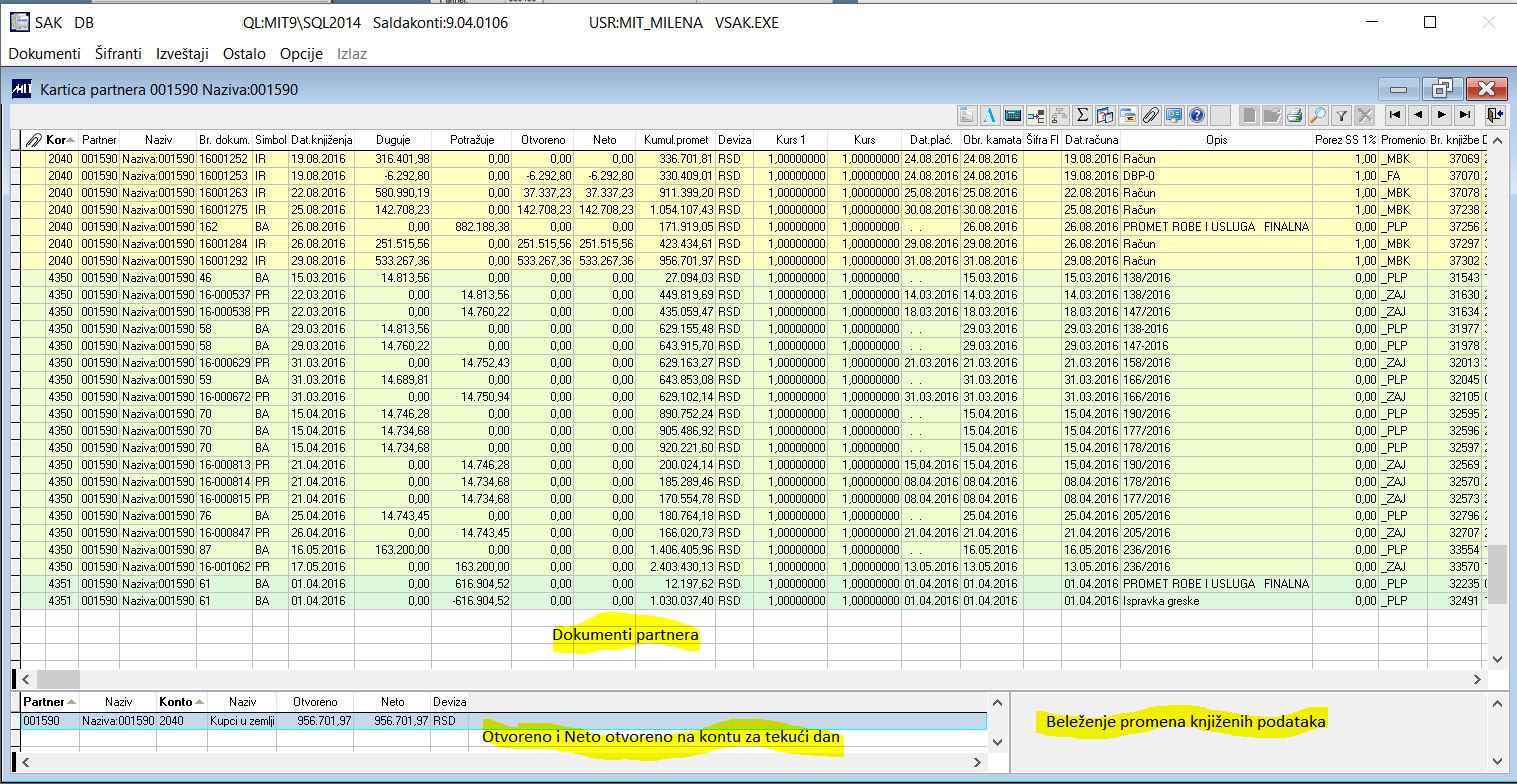Click the open folder toolbar icon
This screenshot has width=1517, height=784.
[1272, 115]
